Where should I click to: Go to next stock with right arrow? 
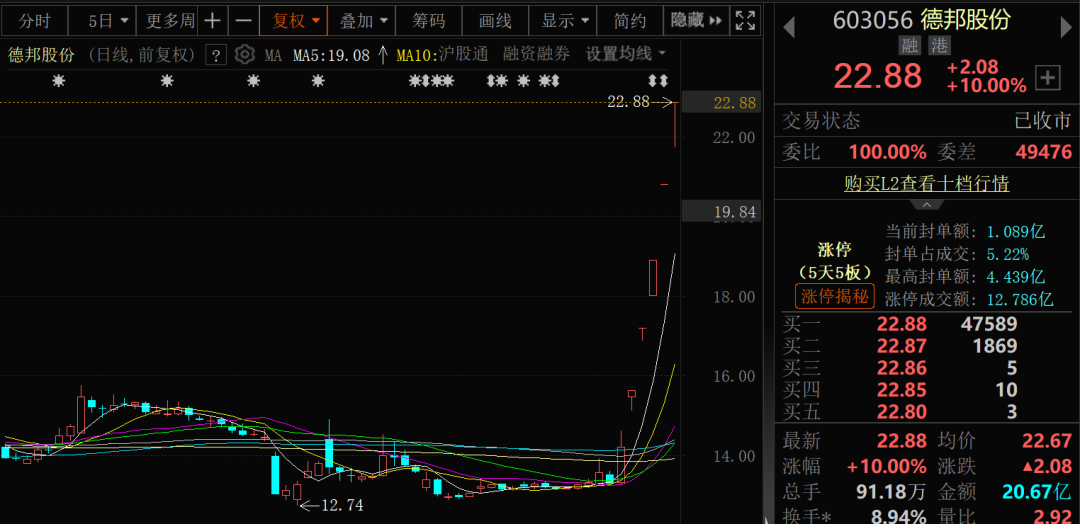point(1067,27)
